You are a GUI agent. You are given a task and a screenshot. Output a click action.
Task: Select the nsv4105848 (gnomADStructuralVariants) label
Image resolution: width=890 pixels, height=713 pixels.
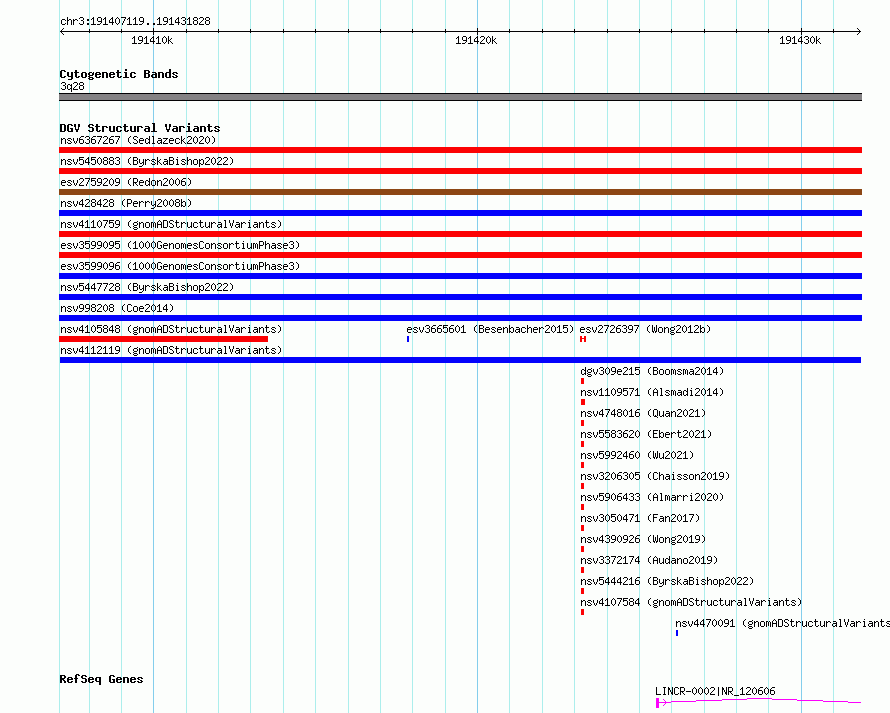coord(171,329)
